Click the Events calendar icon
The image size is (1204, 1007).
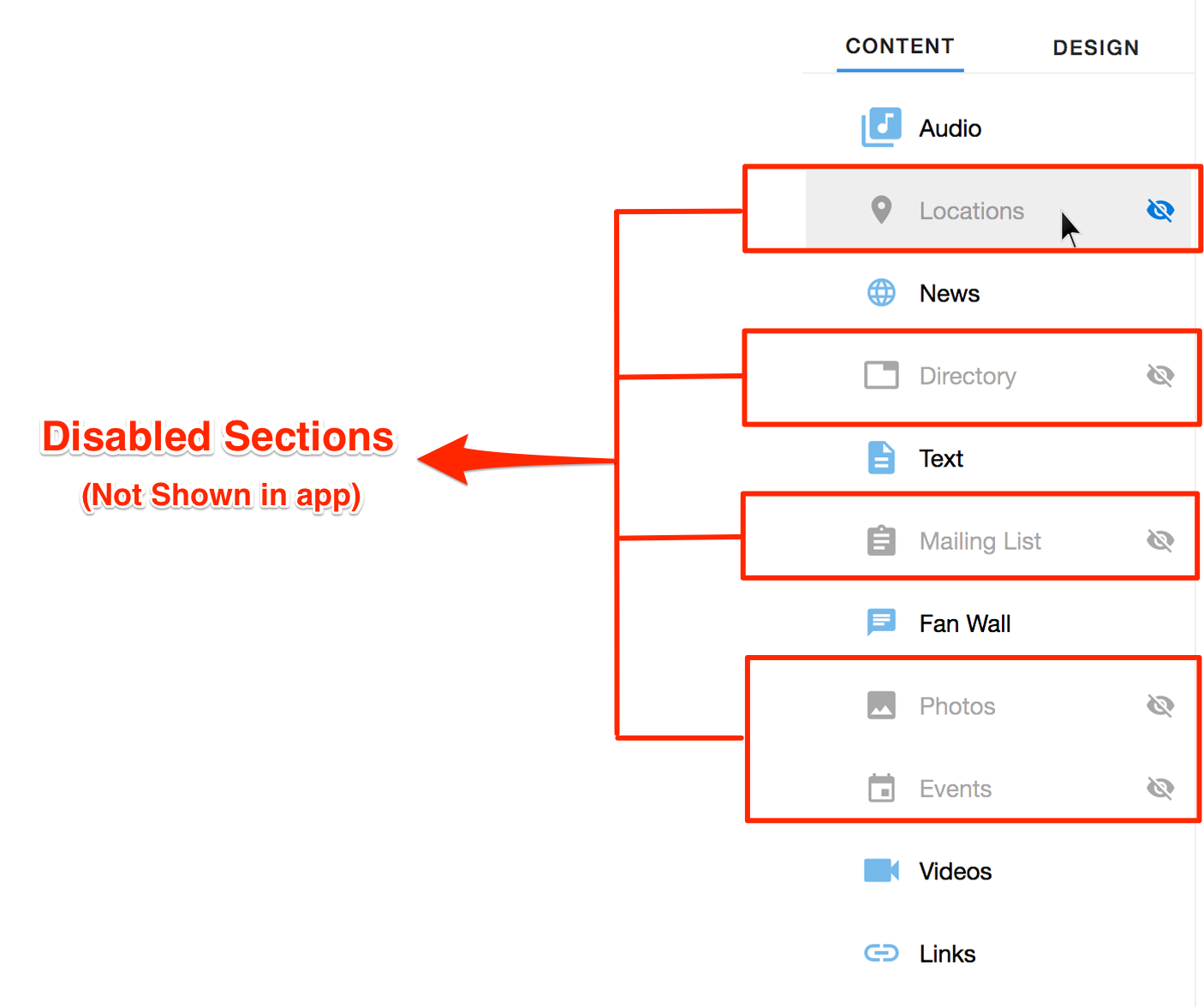881,788
